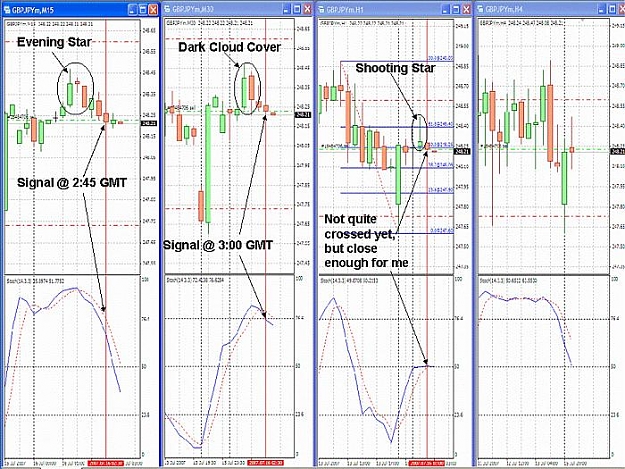This screenshot has height=469, width=625.
Task: Click the GBPJPYm,M30 chart window icon
Action: point(167,9)
